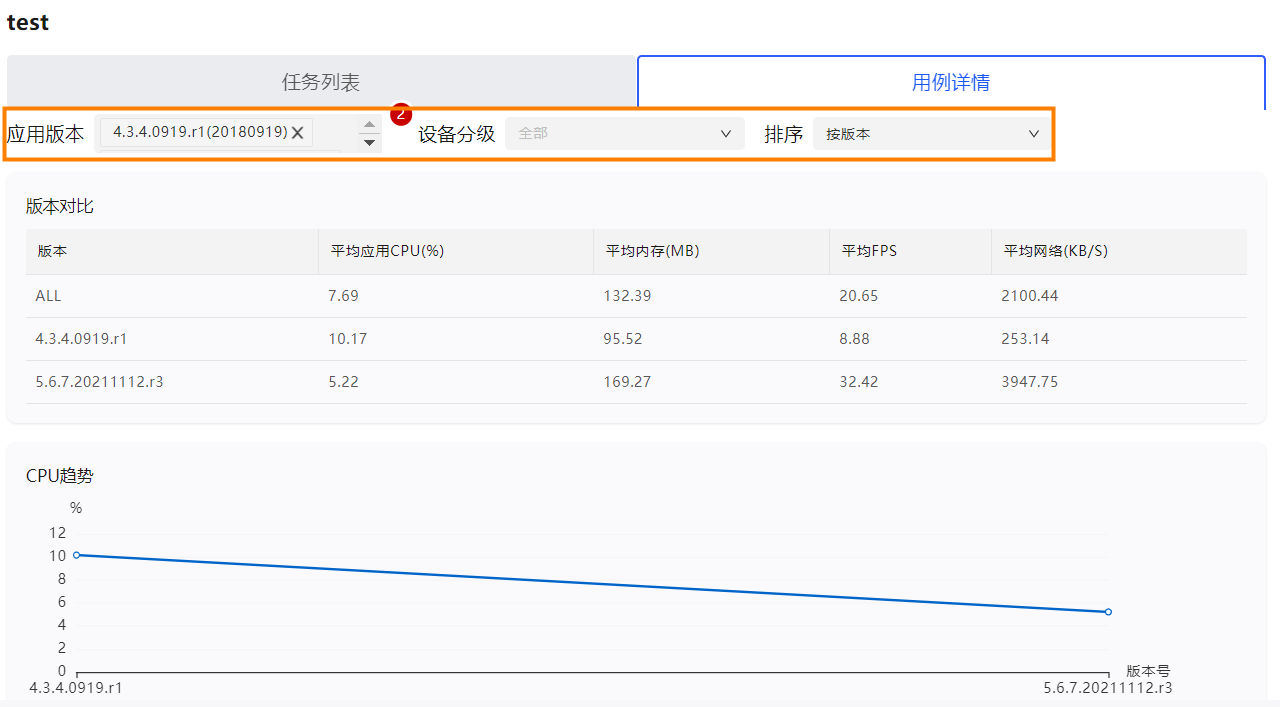The height and width of the screenshot is (707, 1280).
Task: Click the FPS value 32.42
Action: (x=859, y=382)
